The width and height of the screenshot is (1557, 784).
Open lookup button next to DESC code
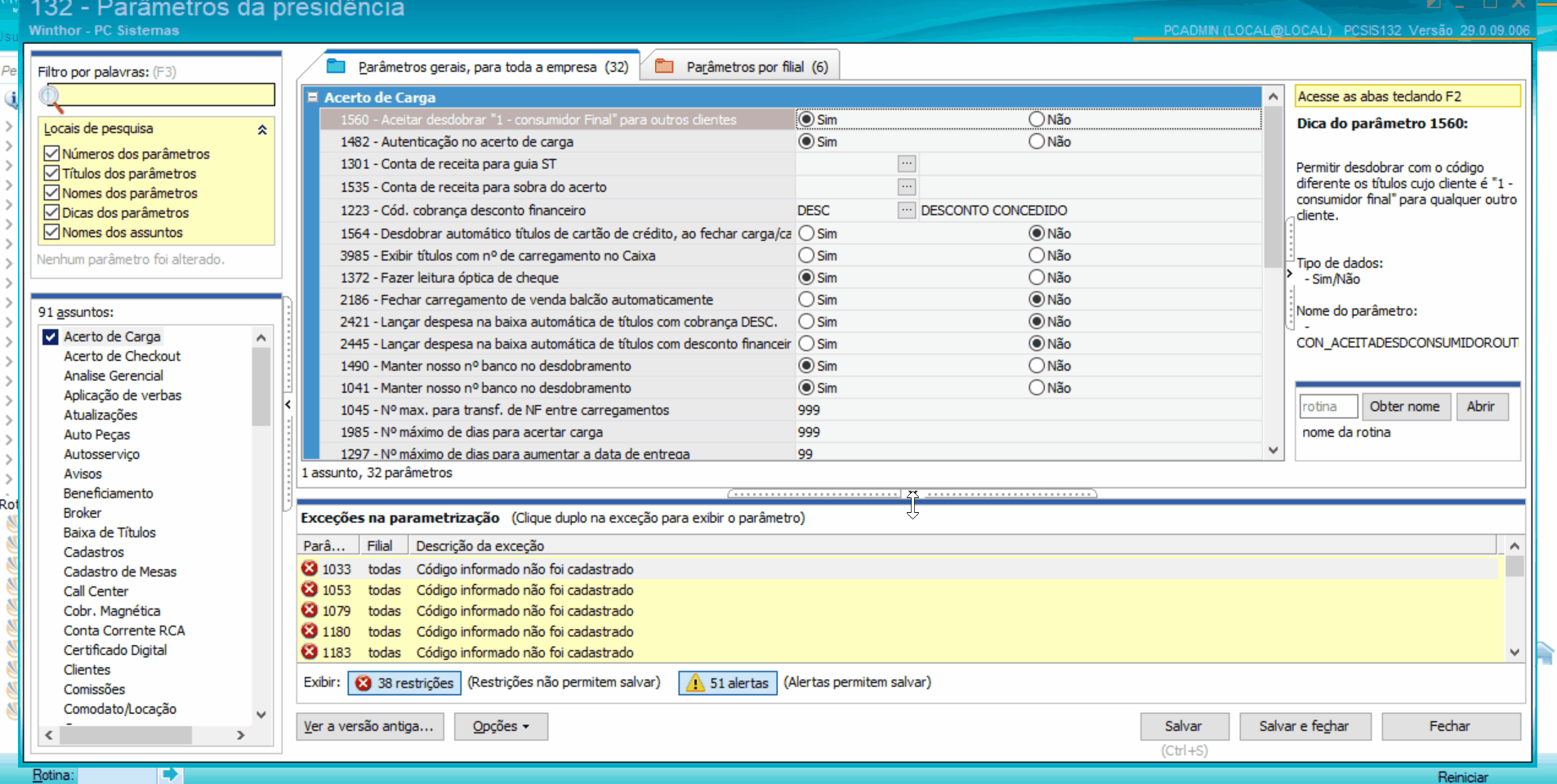pyautogui.click(x=907, y=210)
